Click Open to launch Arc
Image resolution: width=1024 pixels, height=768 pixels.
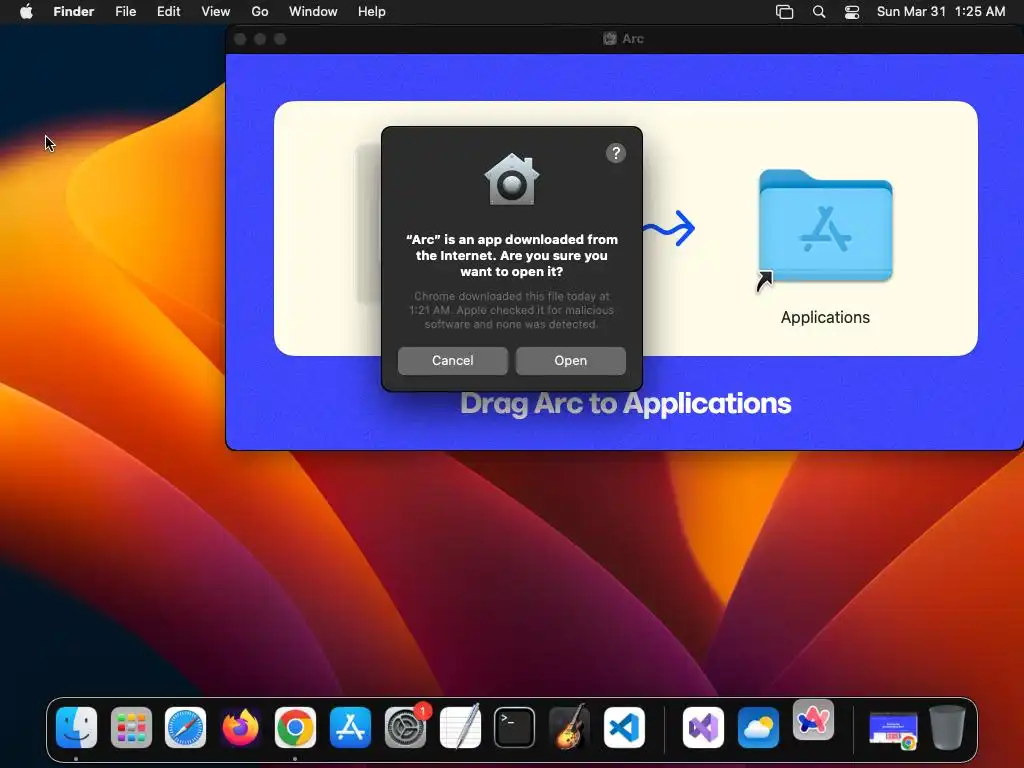(x=570, y=360)
